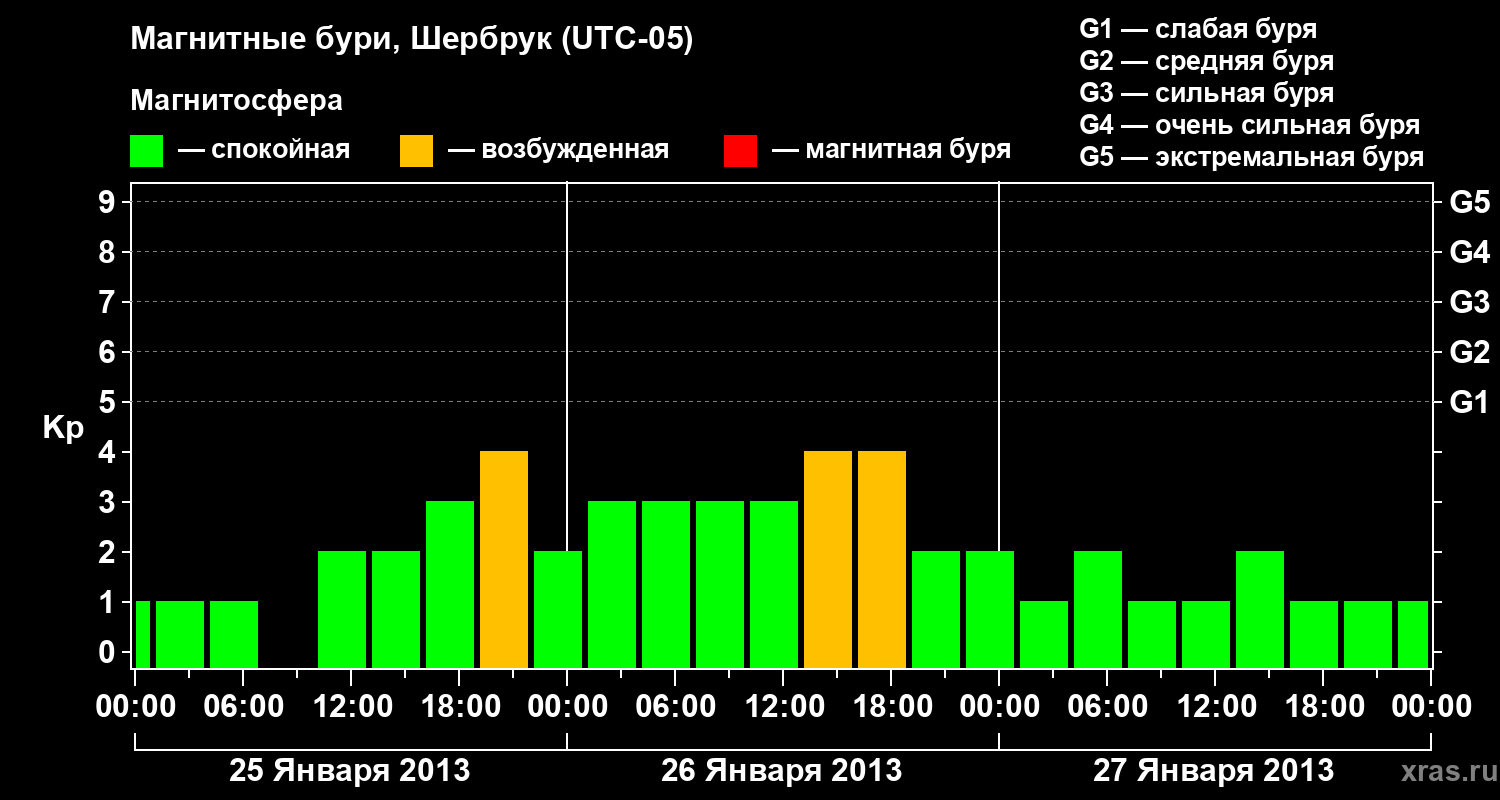
Task: Click the 'G2' label on the right axis
Action: point(1469,352)
